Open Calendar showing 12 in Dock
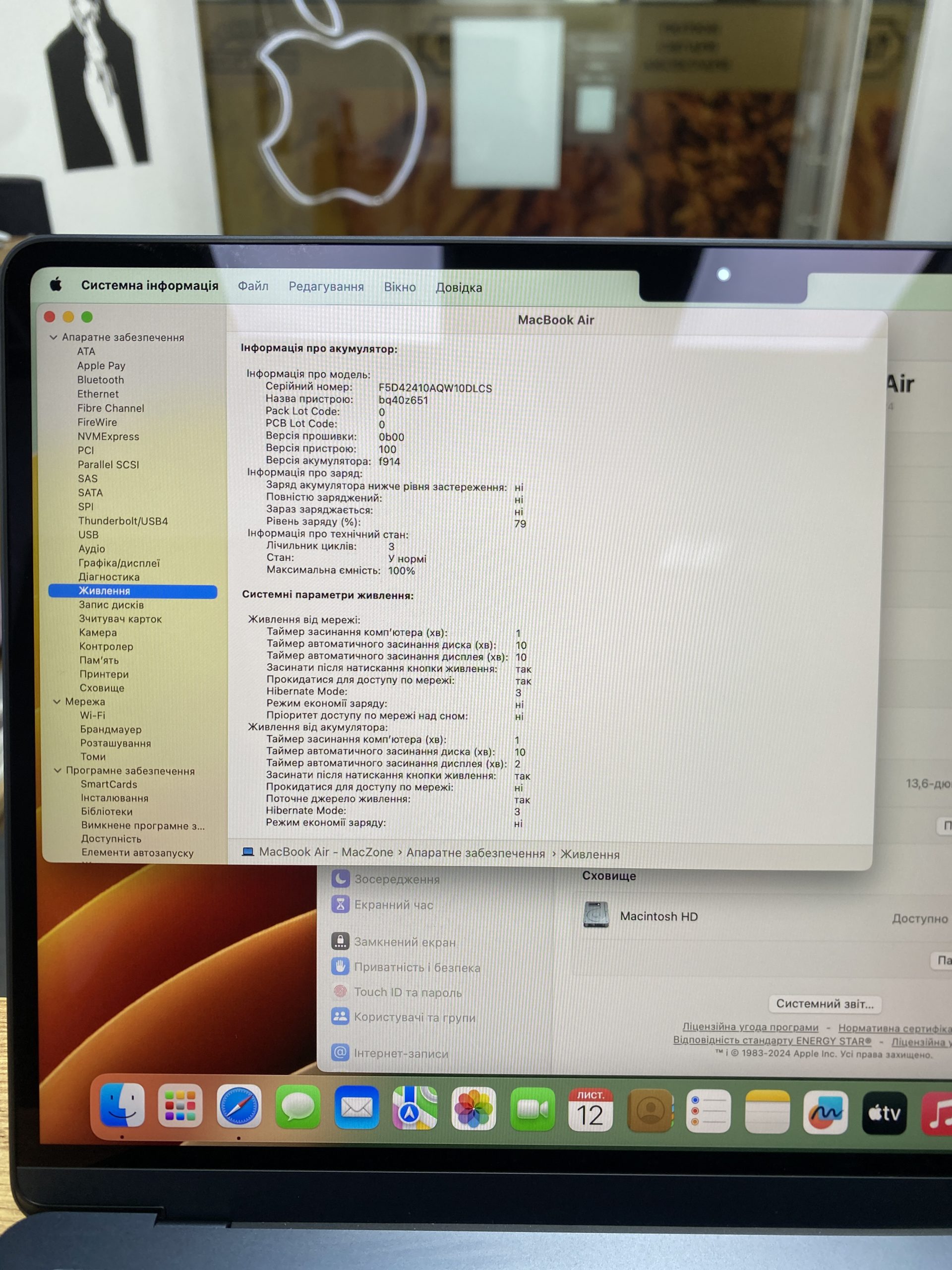The image size is (952, 1270). click(591, 1110)
